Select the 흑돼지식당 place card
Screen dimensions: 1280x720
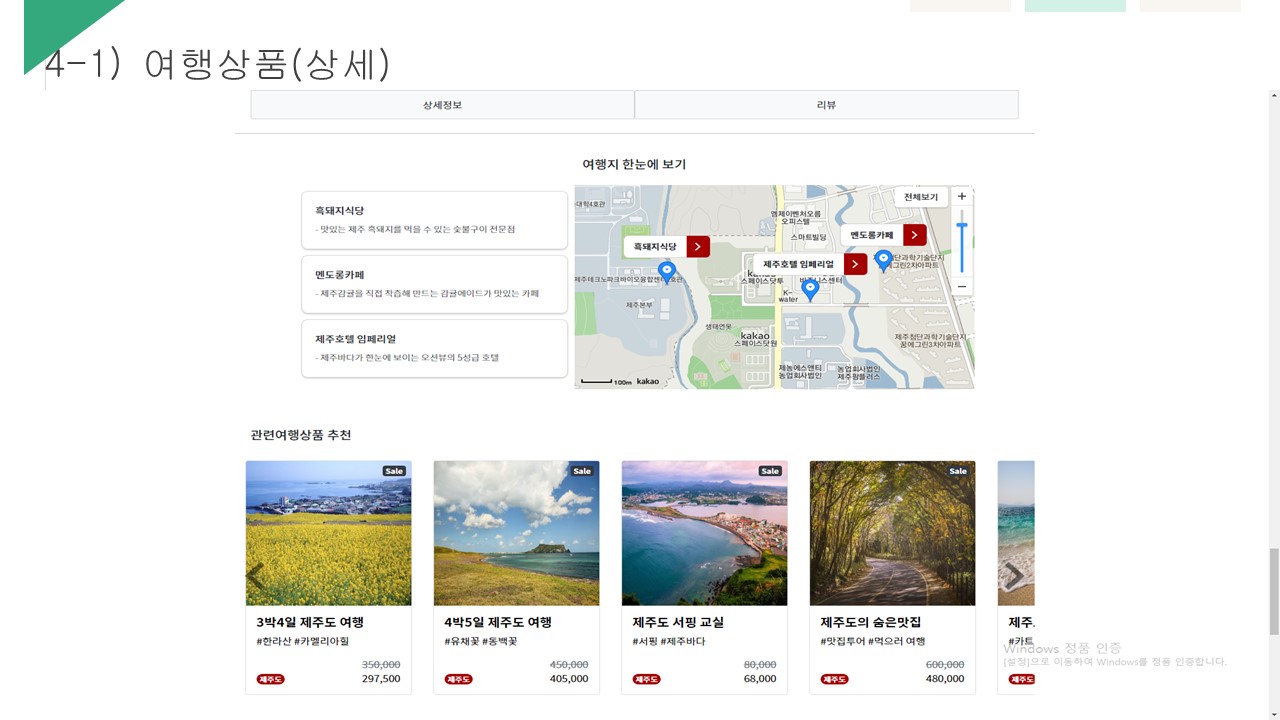point(434,220)
